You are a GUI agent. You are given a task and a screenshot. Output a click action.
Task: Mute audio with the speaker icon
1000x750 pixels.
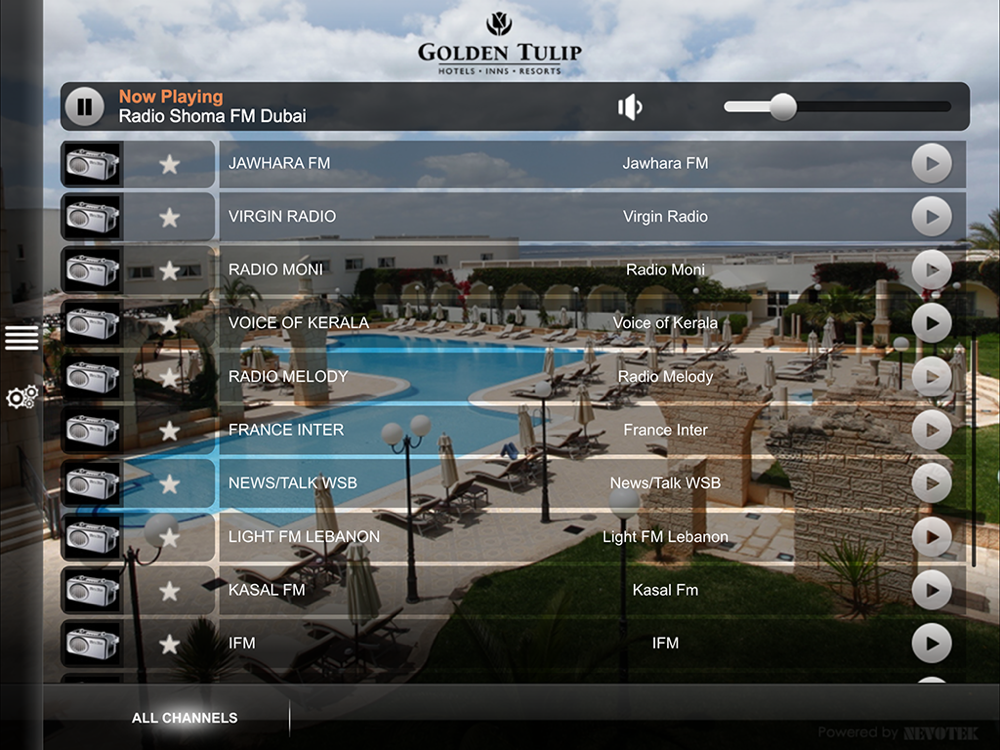point(630,107)
